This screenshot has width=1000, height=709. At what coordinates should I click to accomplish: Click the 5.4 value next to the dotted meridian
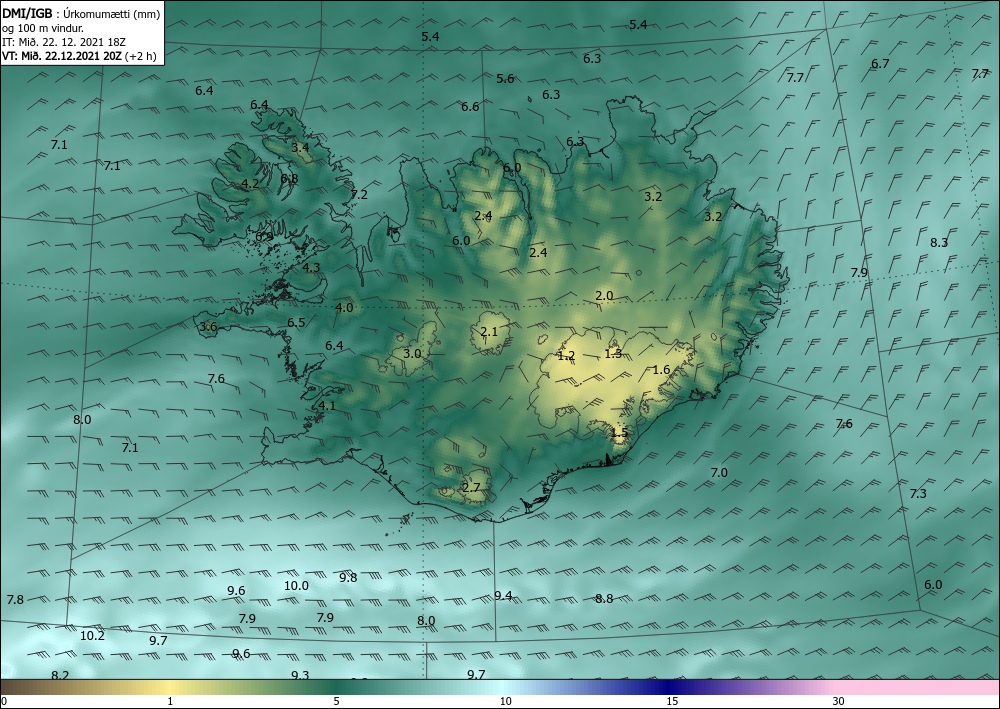tap(430, 37)
